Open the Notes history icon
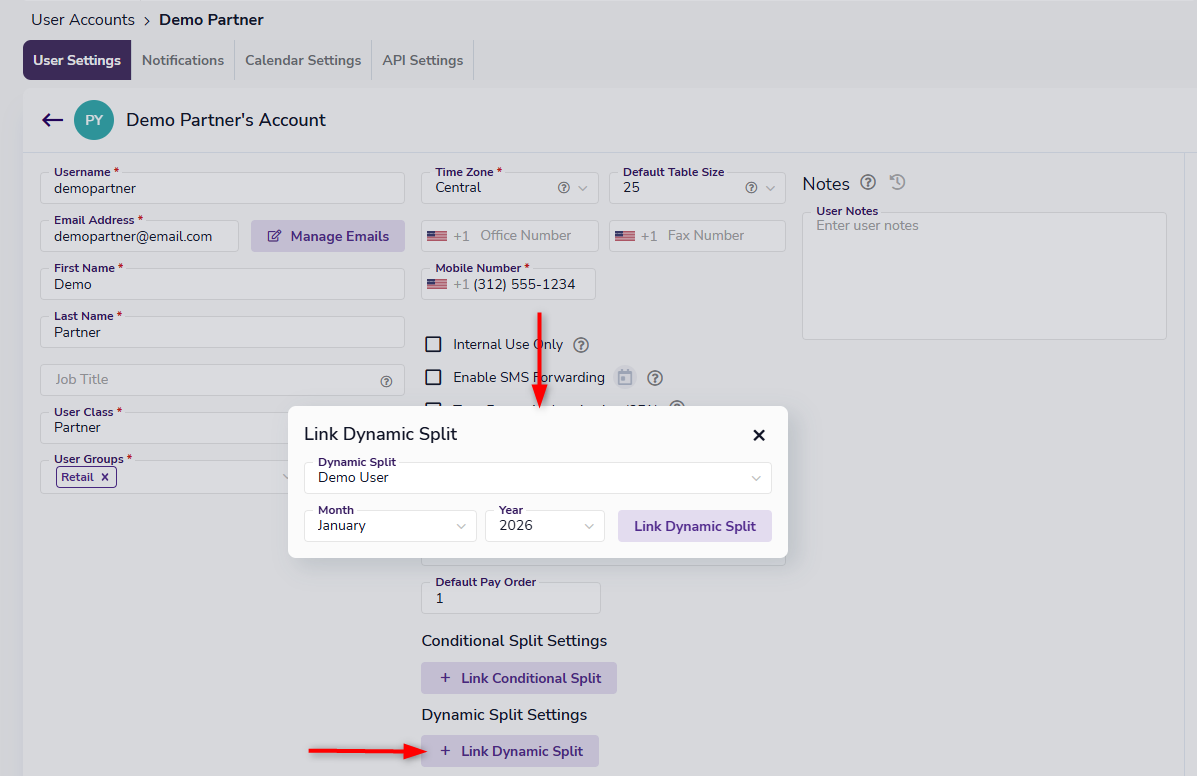 coord(897,182)
